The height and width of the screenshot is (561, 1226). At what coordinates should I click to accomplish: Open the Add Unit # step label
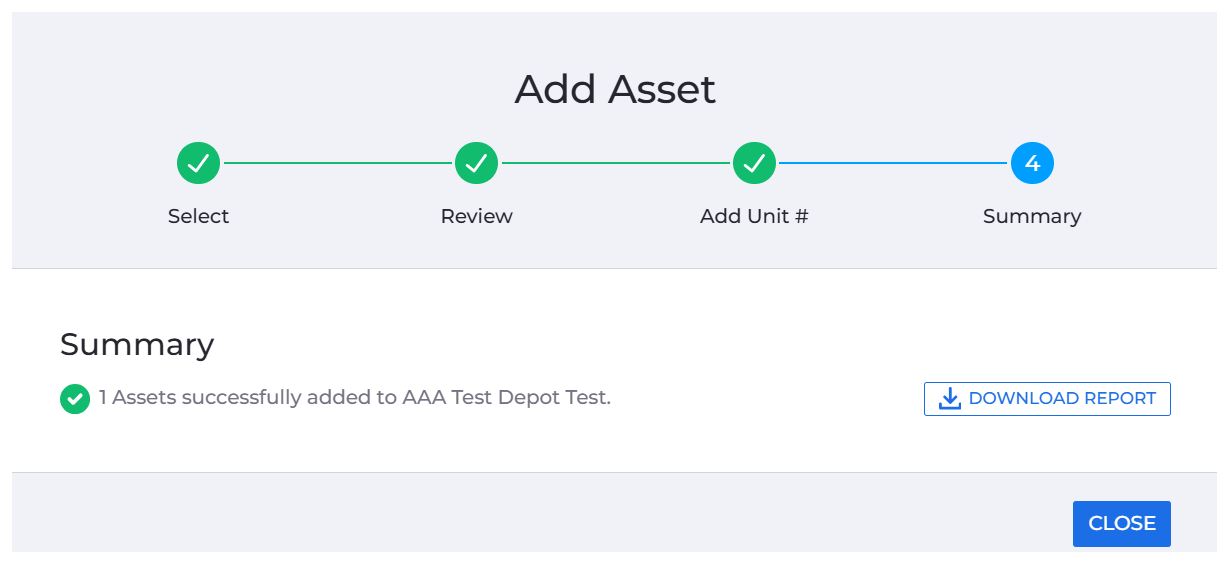[x=754, y=216]
